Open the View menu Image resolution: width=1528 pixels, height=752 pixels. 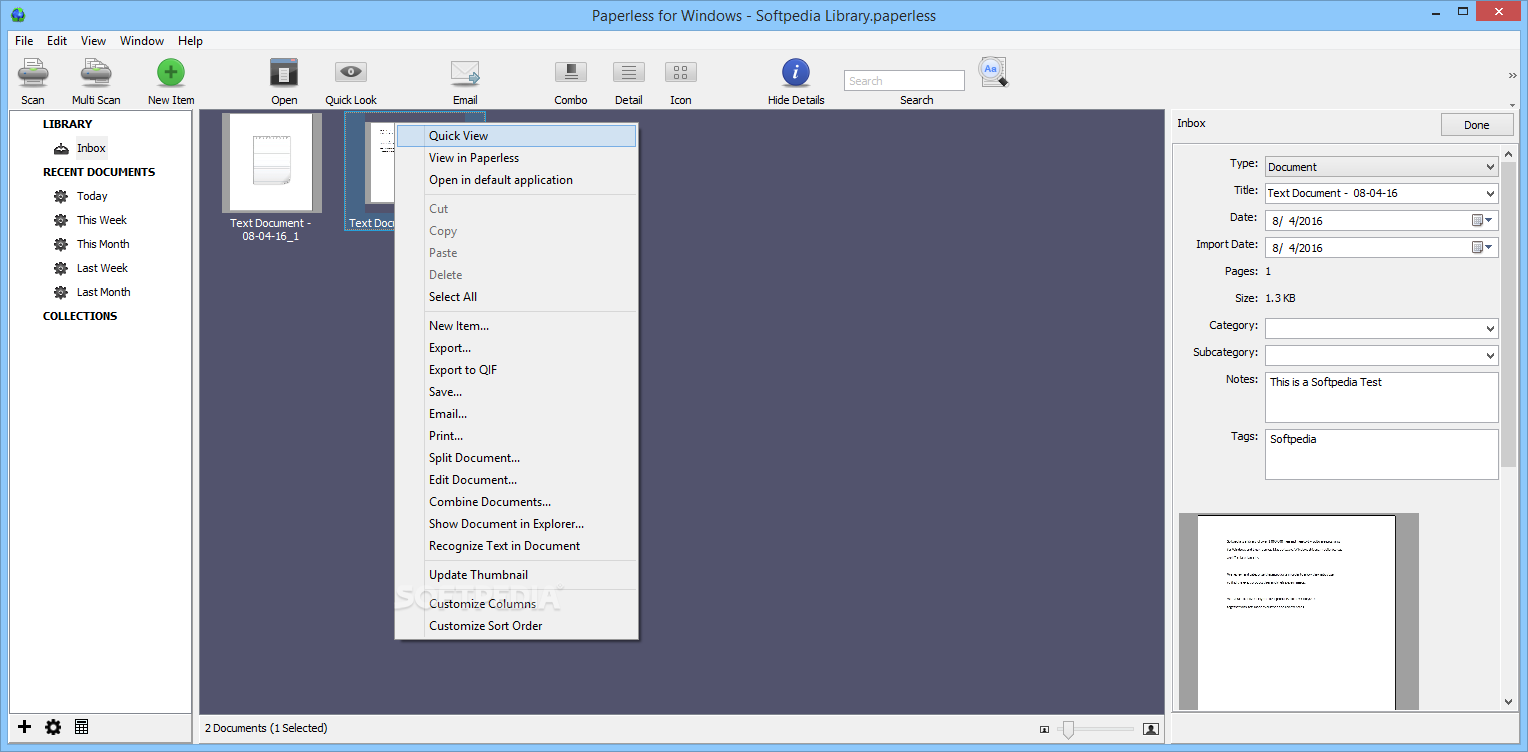coord(93,41)
